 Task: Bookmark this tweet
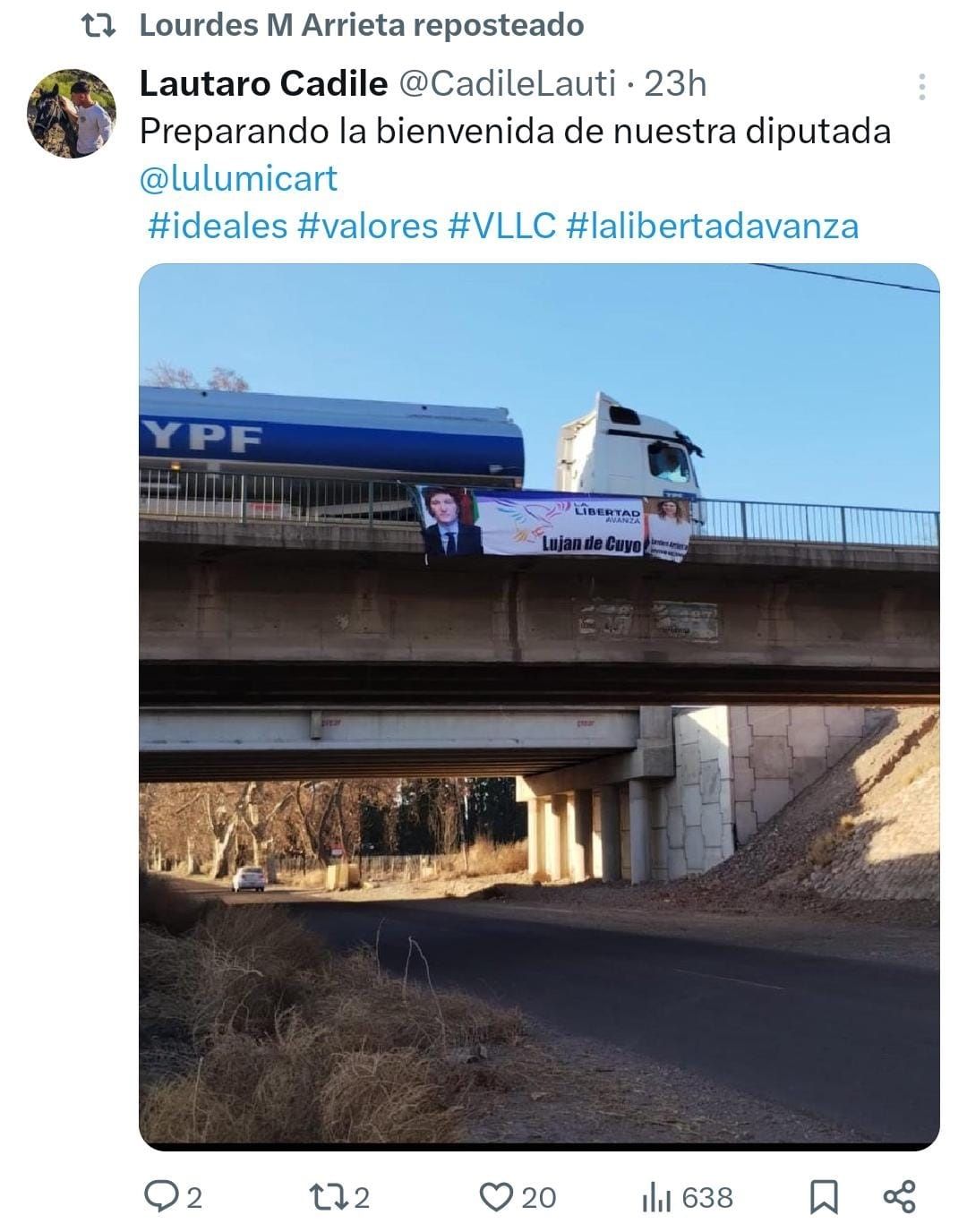(824, 1197)
